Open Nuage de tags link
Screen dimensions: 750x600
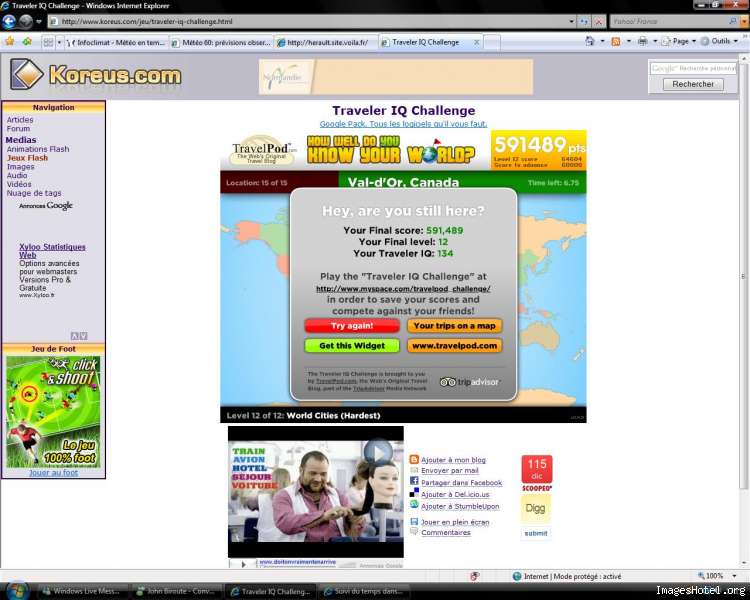[x=34, y=193]
